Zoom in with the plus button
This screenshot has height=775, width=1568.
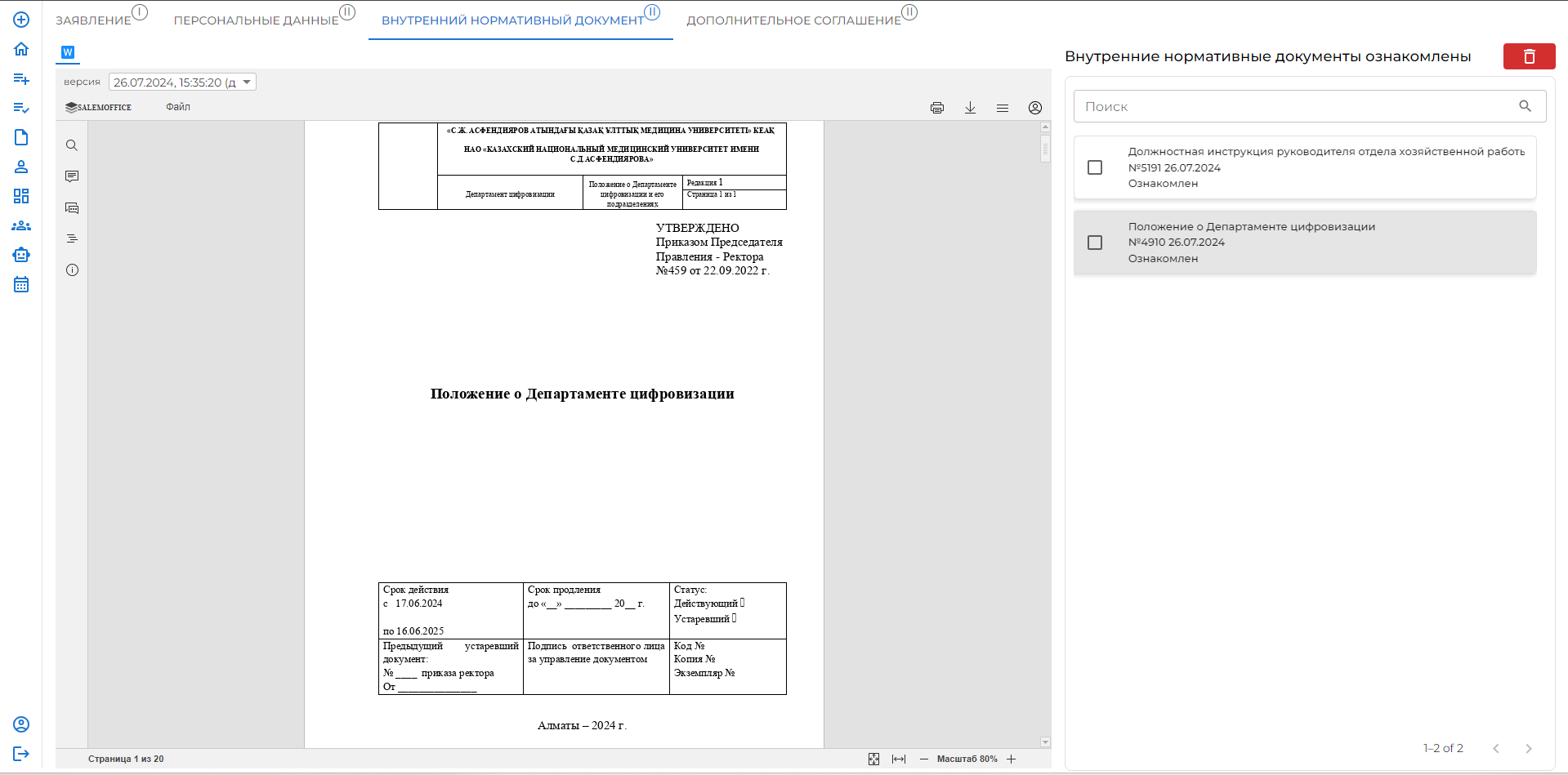(x=1011, y=759)
